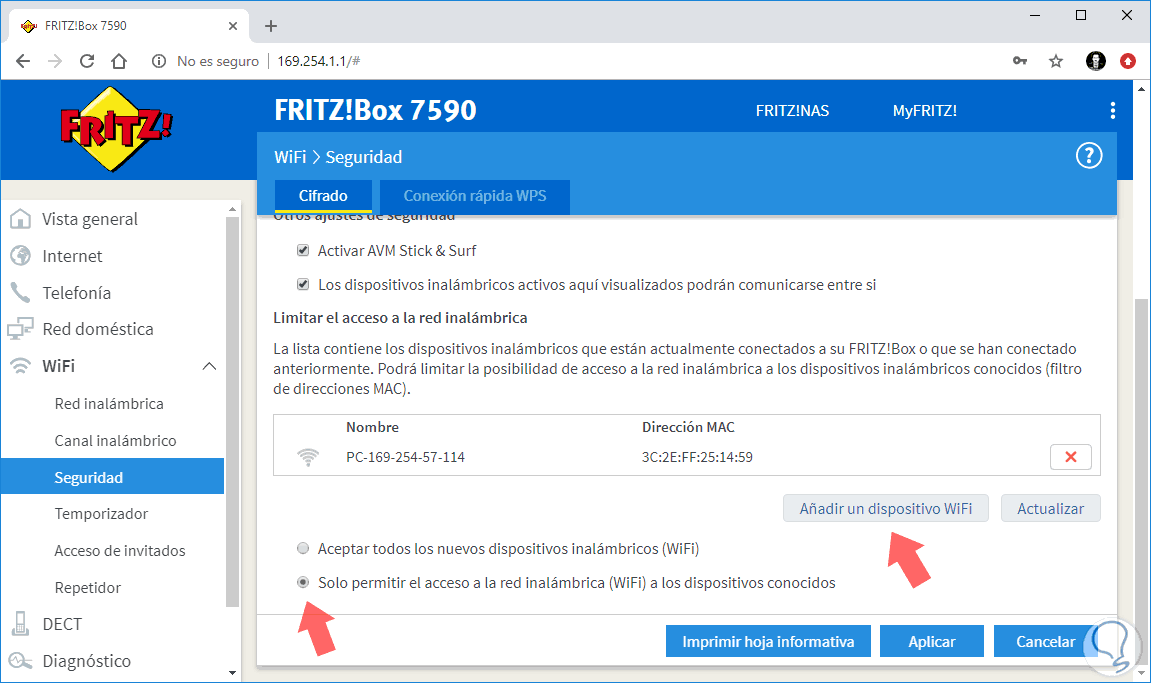The height and width of the screenshot is (683, 1151).
Task: Click Cancelar button
Action: [1045, 642]
